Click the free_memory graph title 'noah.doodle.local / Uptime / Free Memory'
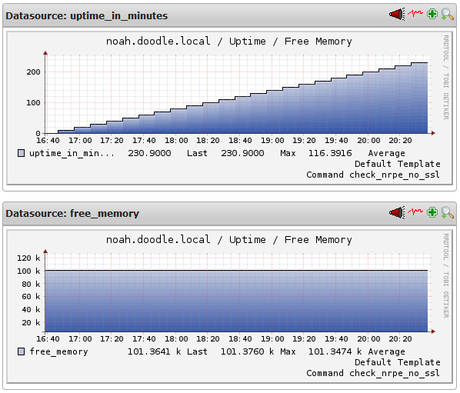The image size is (460, 393). coord(229,239)
